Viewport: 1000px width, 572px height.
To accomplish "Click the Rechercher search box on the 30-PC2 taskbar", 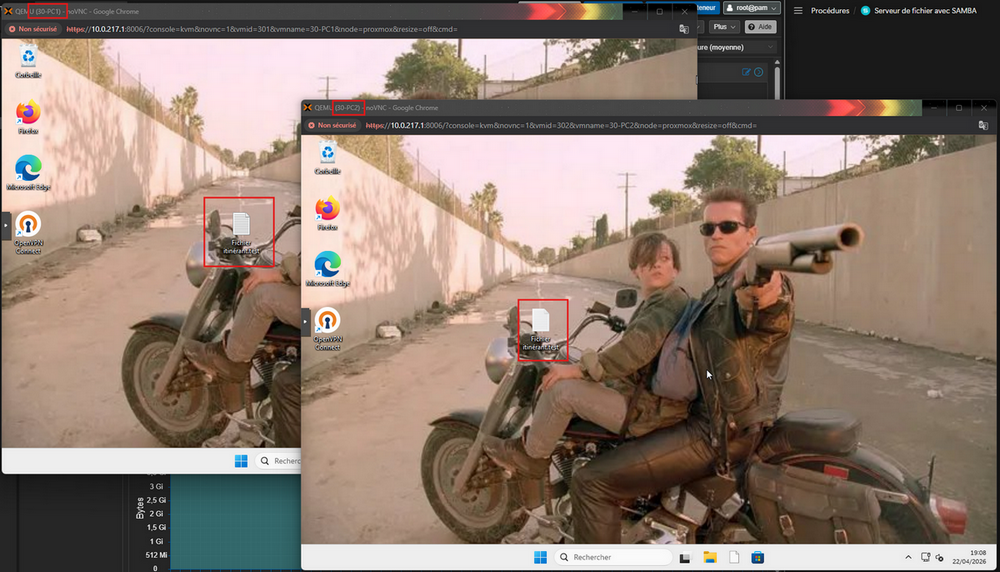I will [x=614, y=557].
